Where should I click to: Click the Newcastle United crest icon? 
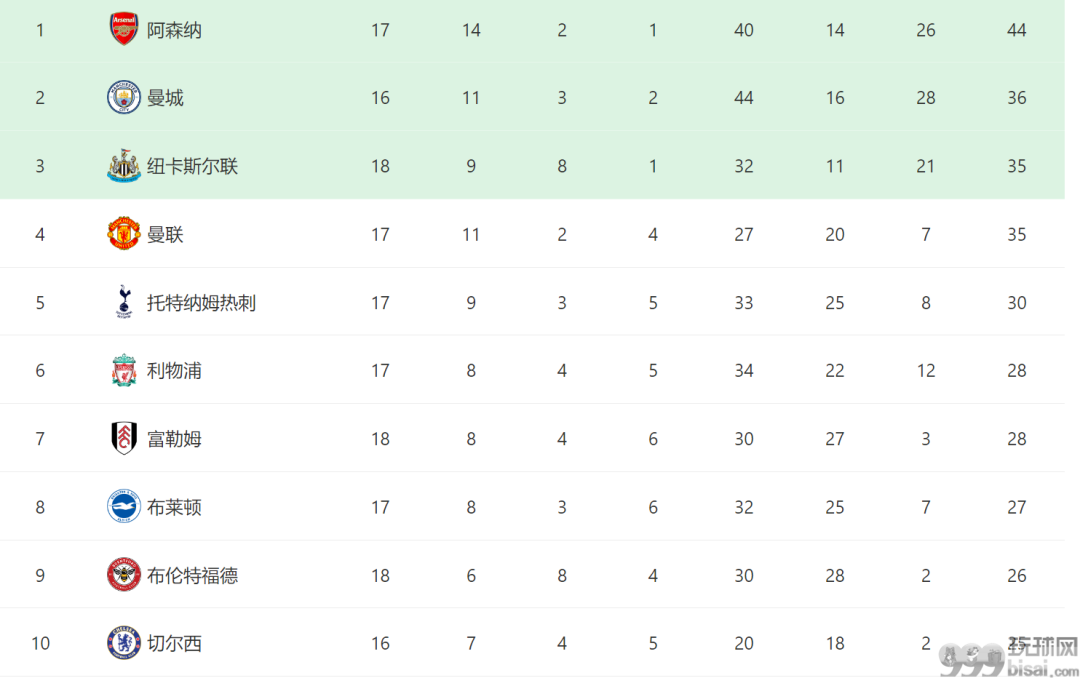coord(124,165)
